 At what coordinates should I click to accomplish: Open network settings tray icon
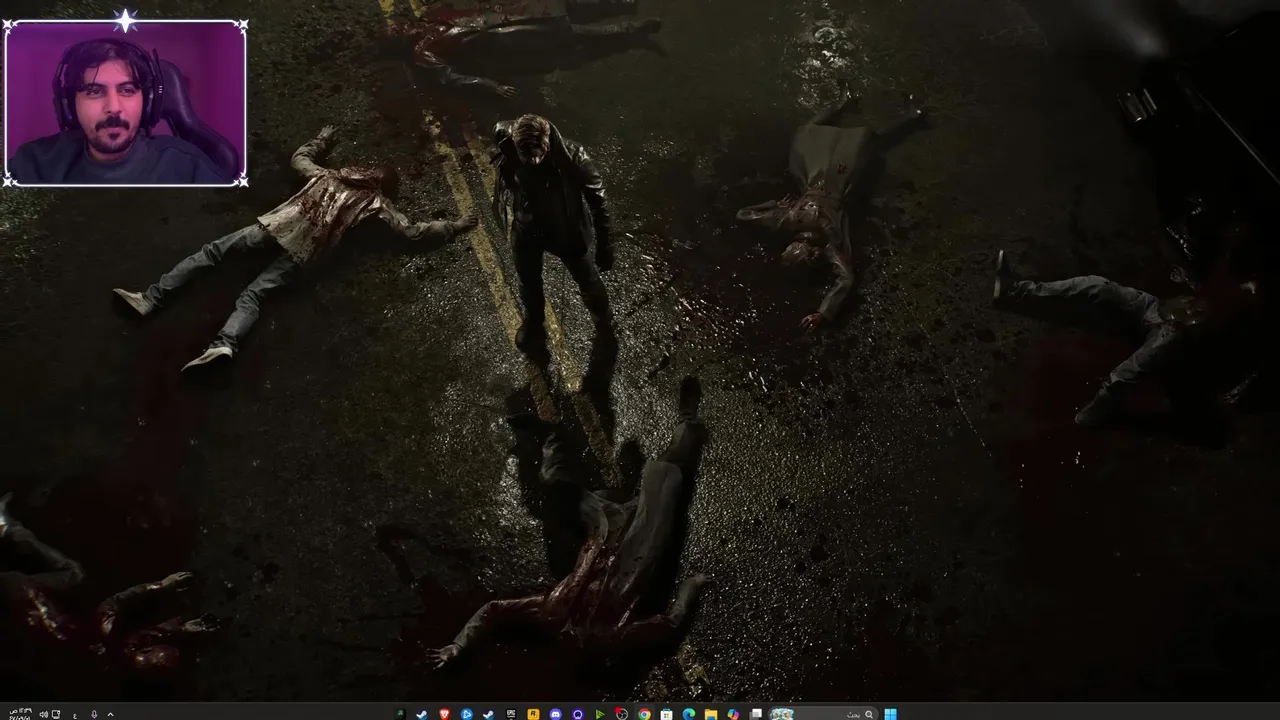pos(56,714)
